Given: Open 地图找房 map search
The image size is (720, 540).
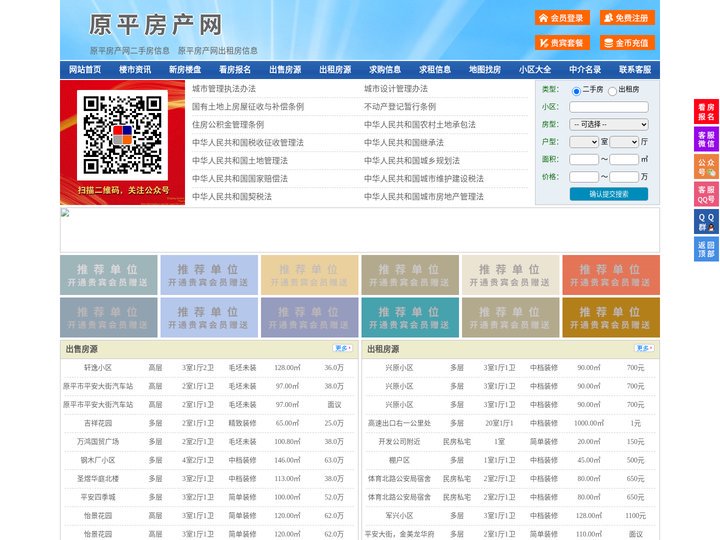Looking at the screenshot, I should 485,70.
